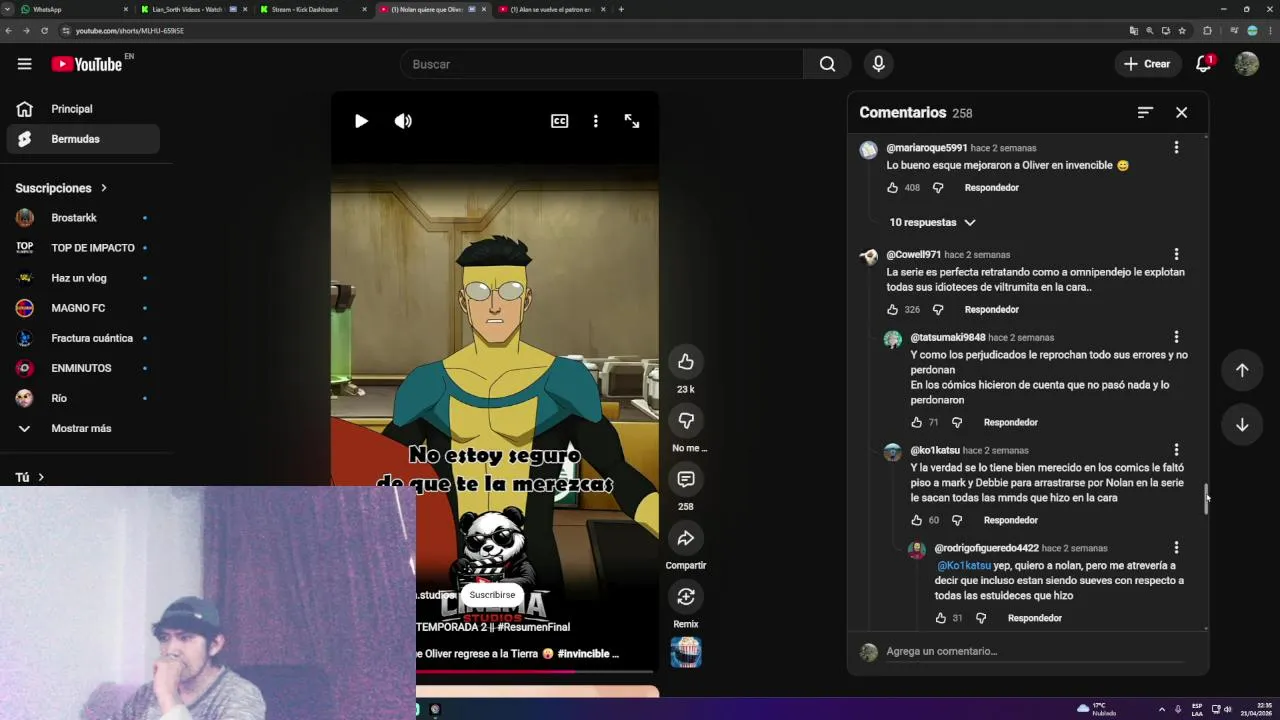The width and height of the screenshot is (1280, 720).
Task: Expand Mostrar más subscriptions
Action: pyautogui.click(x=84, y=428)
